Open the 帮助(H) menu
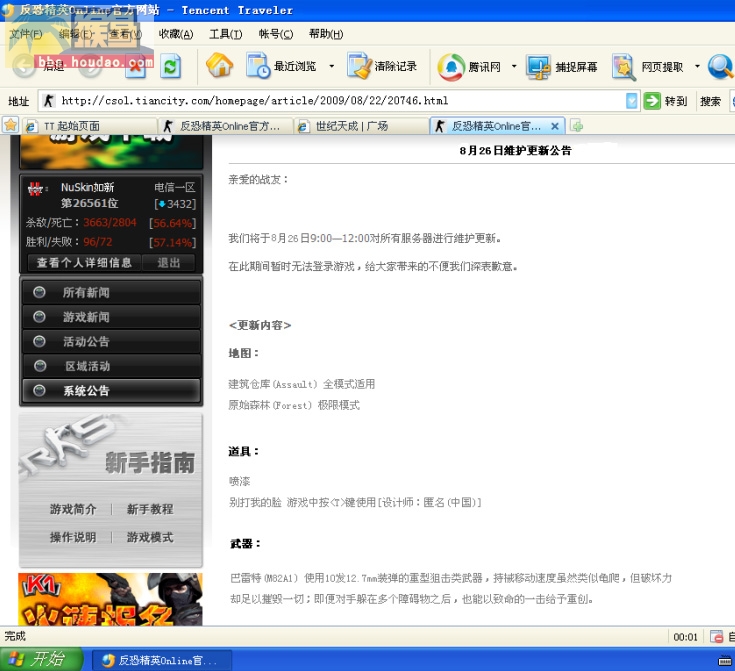Image resolution: width=735 pixels, height=671 pixels. click(x=326, y=34)
